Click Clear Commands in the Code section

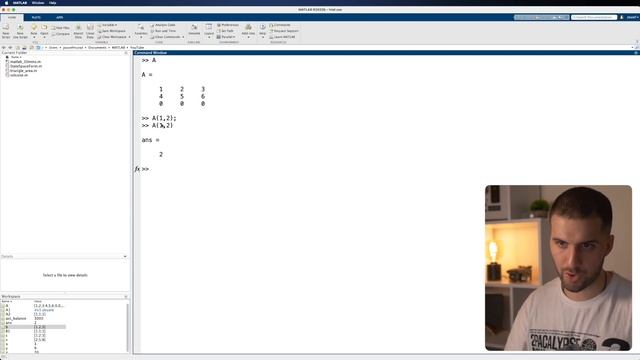tap(167, 37)
